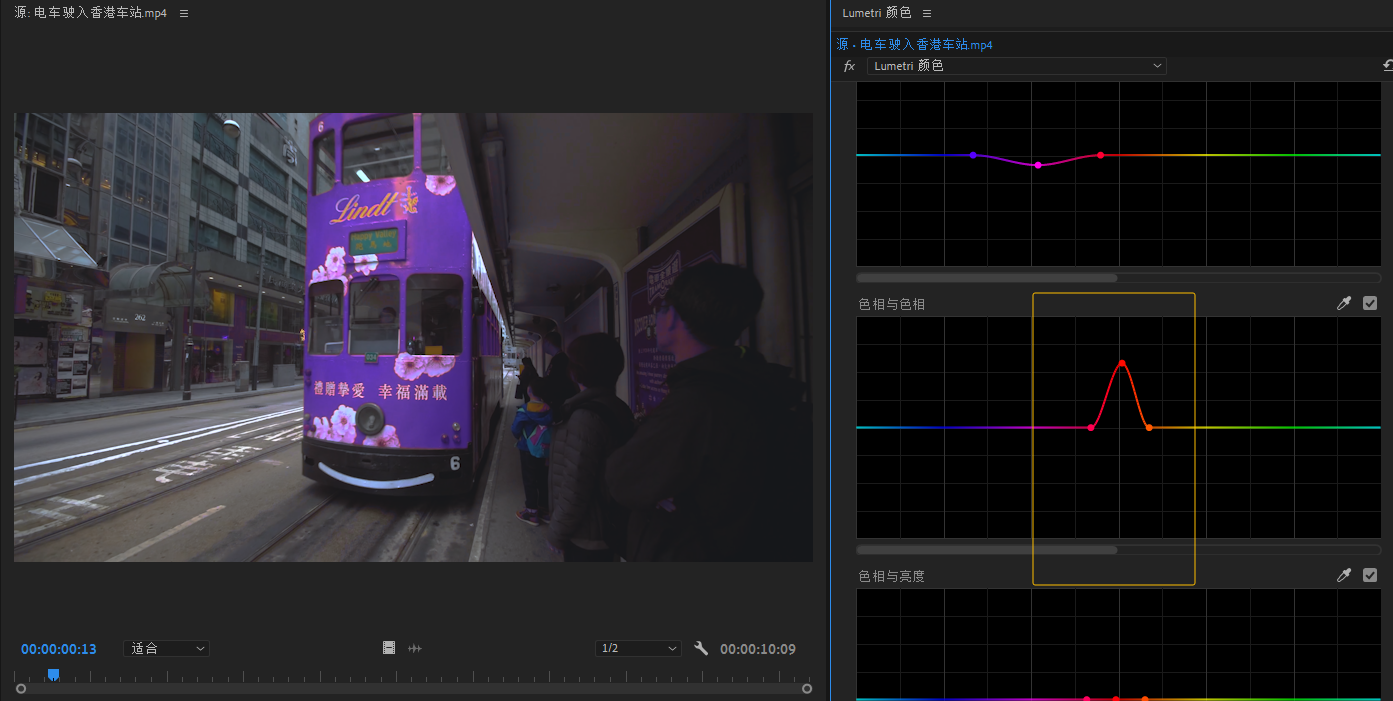Pick the eyedropper for 色相与亮度 curve
The image size is (1393, 701).
tap(1344, 575)
